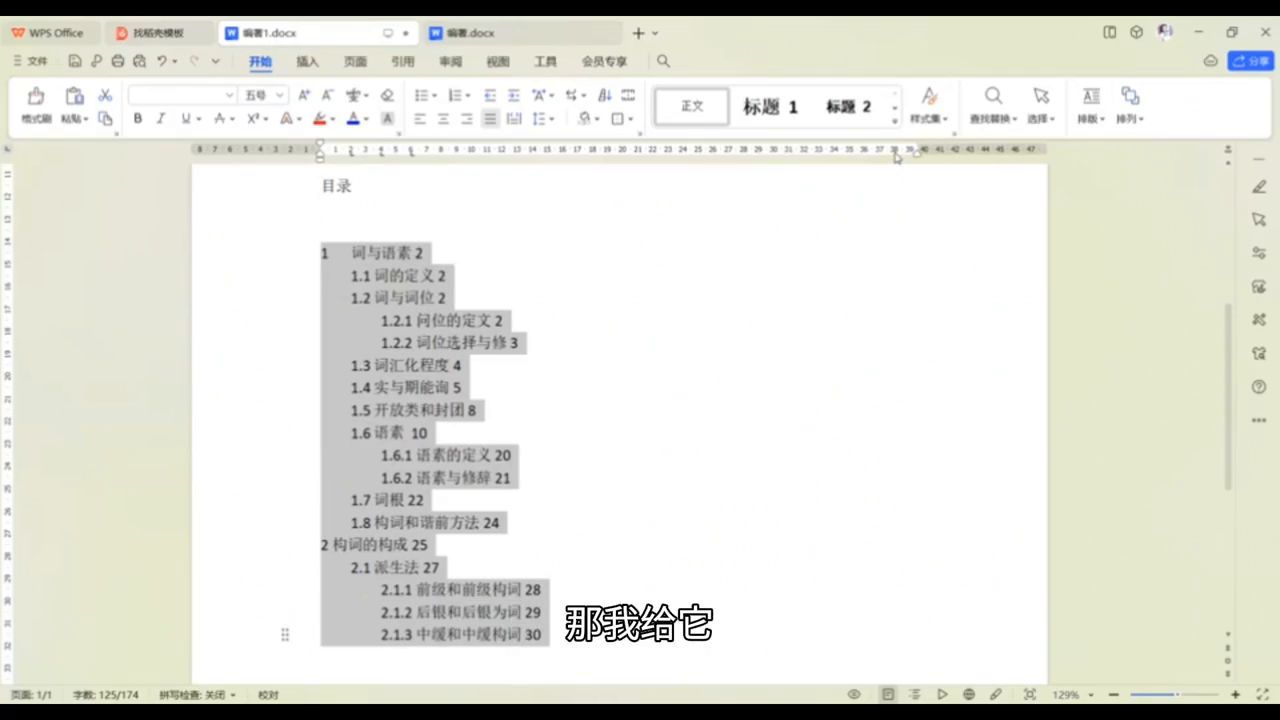Toggle Underline formatting

coord(185,118)
